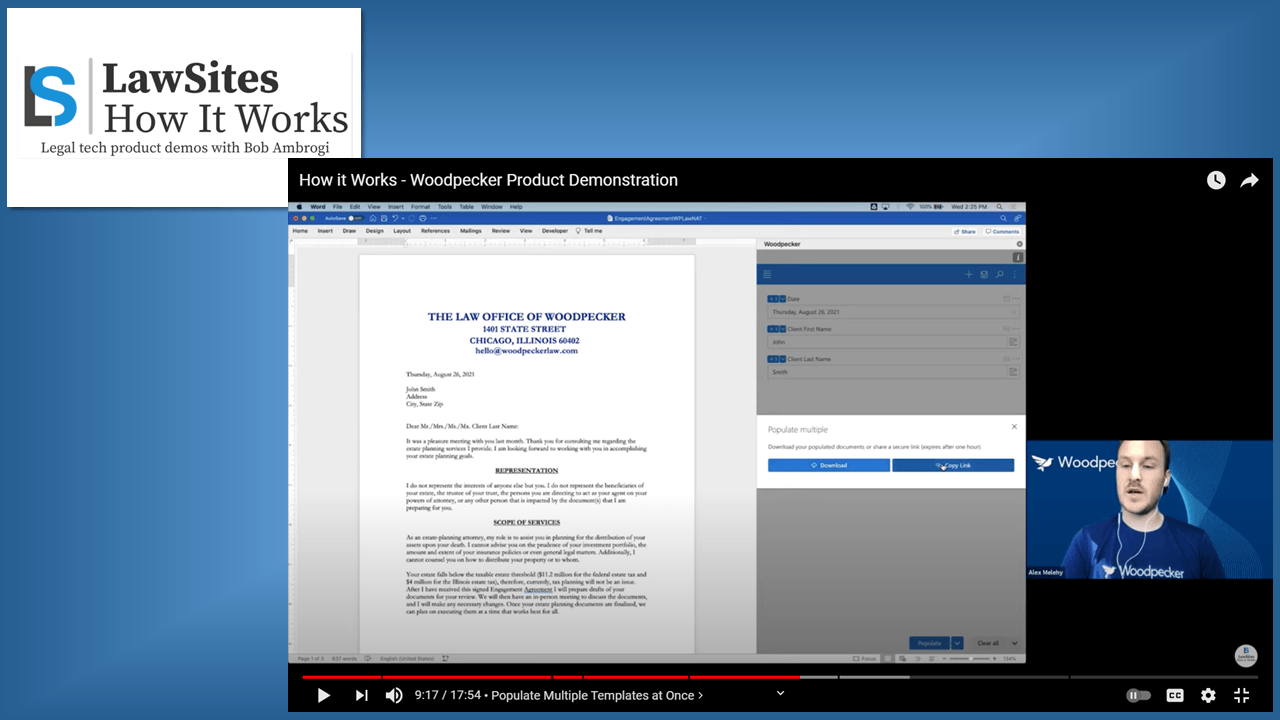Click Share button in Word
1280x720 pixels.
click(965, 231)
